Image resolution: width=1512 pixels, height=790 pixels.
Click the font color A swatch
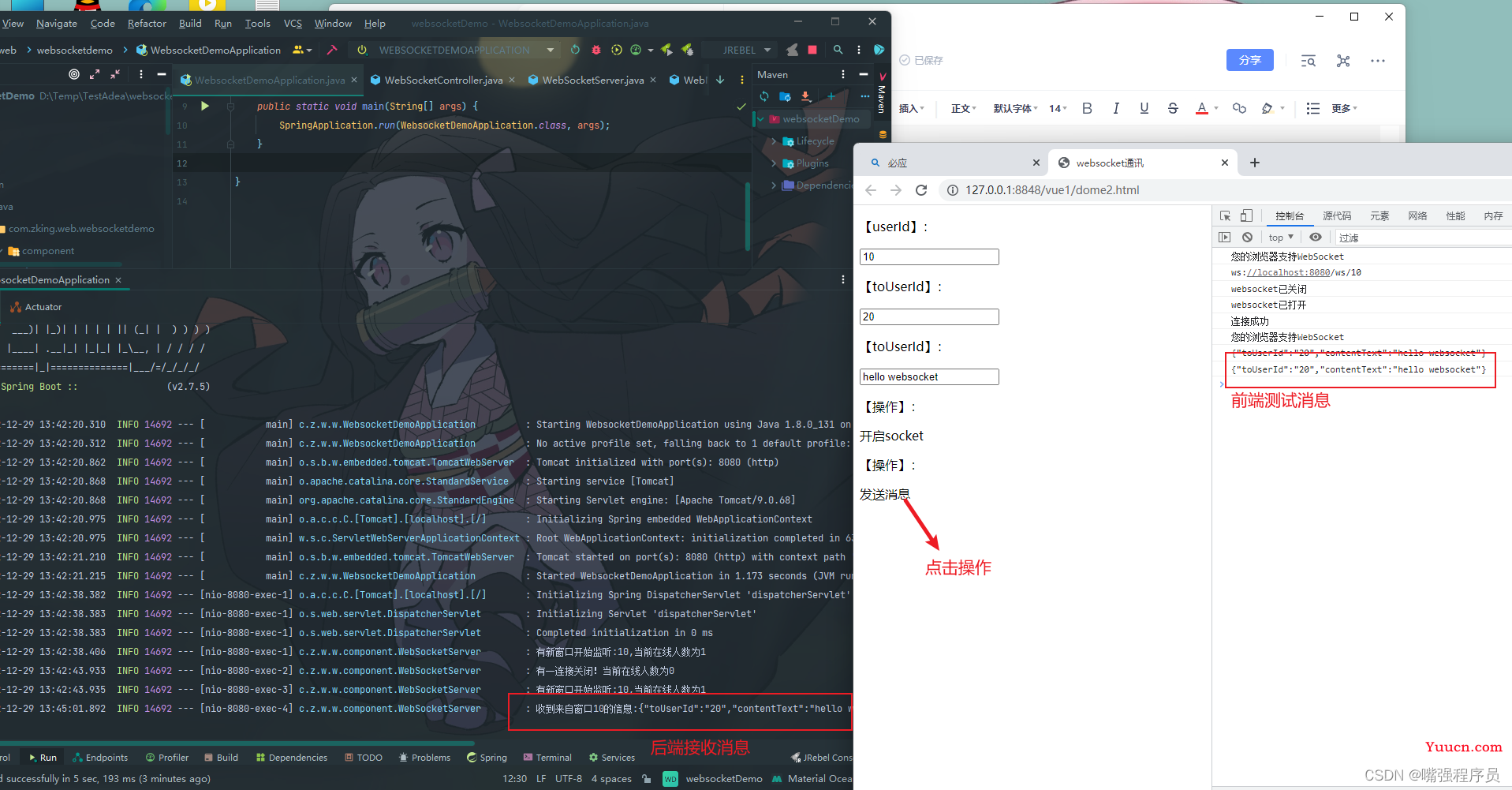(1202, 108)
